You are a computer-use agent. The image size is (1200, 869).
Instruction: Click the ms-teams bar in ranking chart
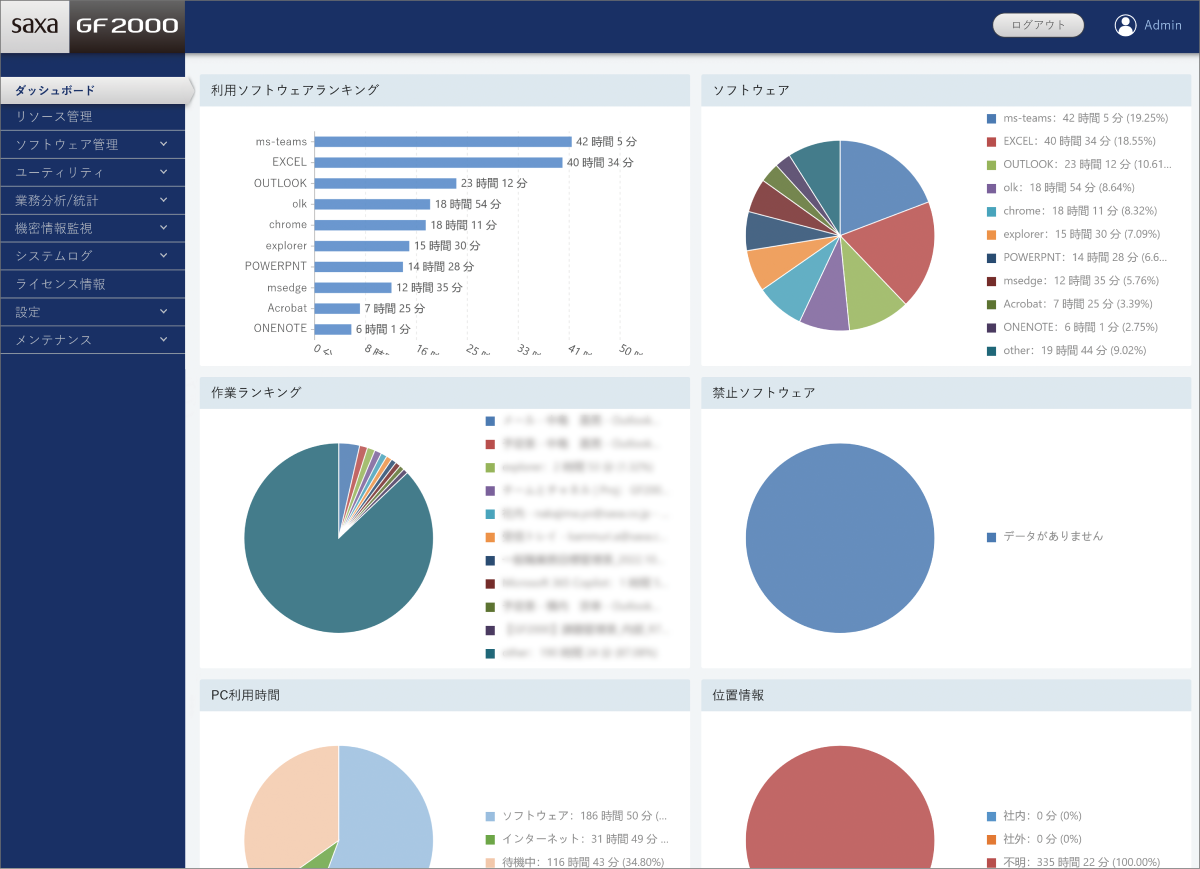click(x=443, y=142)
